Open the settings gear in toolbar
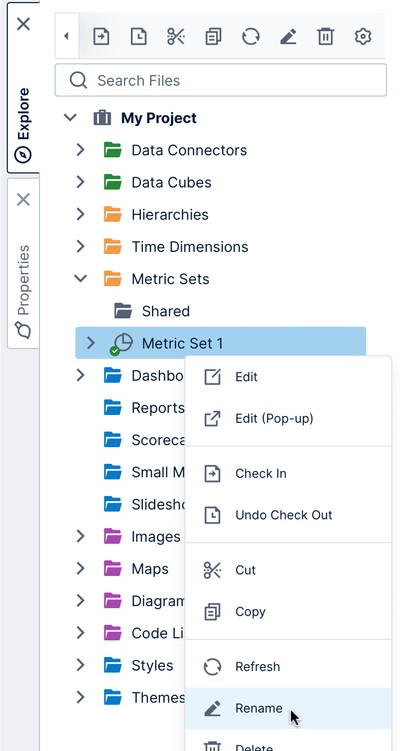Viewport: 400px width, 751px height. (x=363, y=36)
